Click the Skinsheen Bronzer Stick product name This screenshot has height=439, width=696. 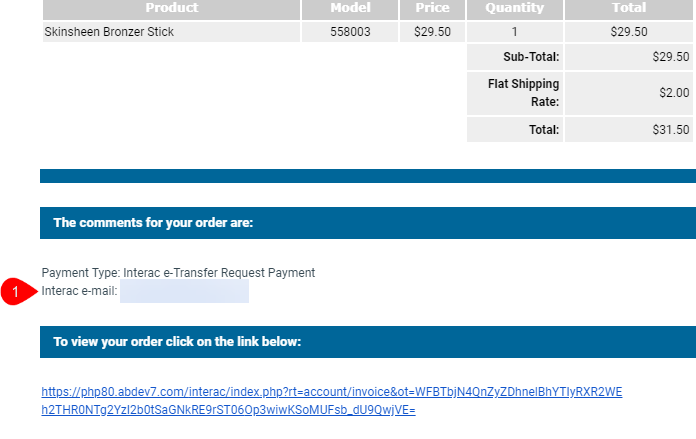[109, 32]
